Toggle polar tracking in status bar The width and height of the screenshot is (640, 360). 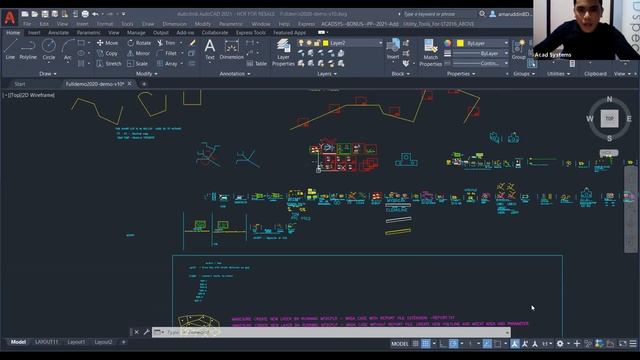point(453,344)
